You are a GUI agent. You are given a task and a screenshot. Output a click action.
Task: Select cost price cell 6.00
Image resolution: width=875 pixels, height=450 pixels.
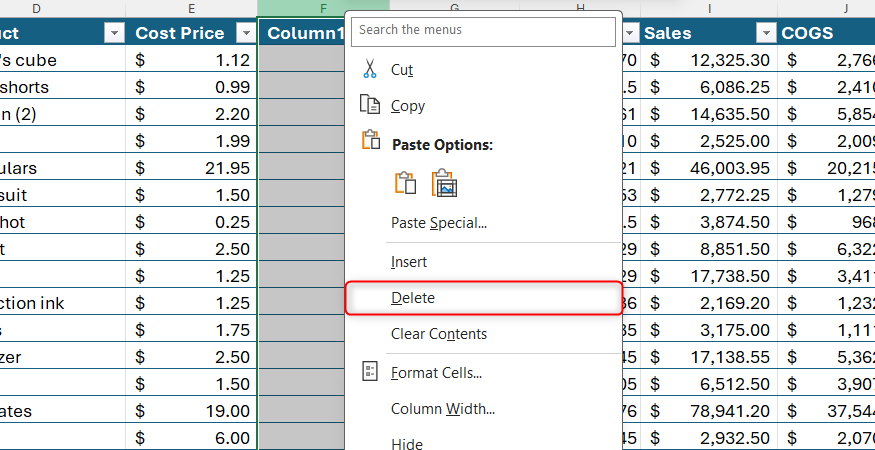pyautogui.click(x=191, y=438)
